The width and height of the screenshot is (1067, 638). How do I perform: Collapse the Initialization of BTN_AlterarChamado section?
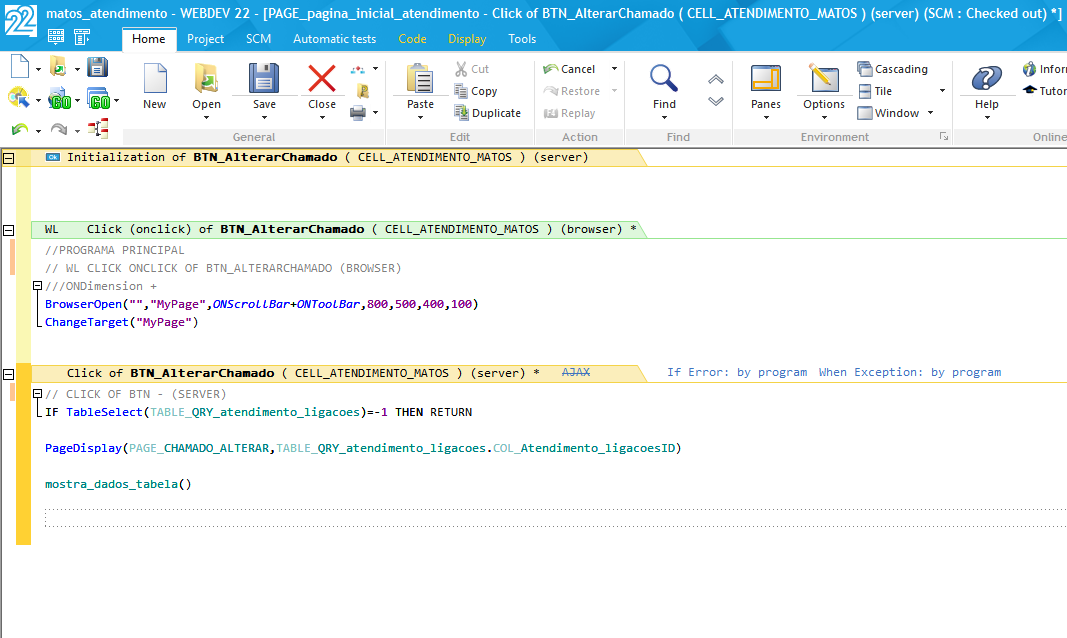point(8,157)
